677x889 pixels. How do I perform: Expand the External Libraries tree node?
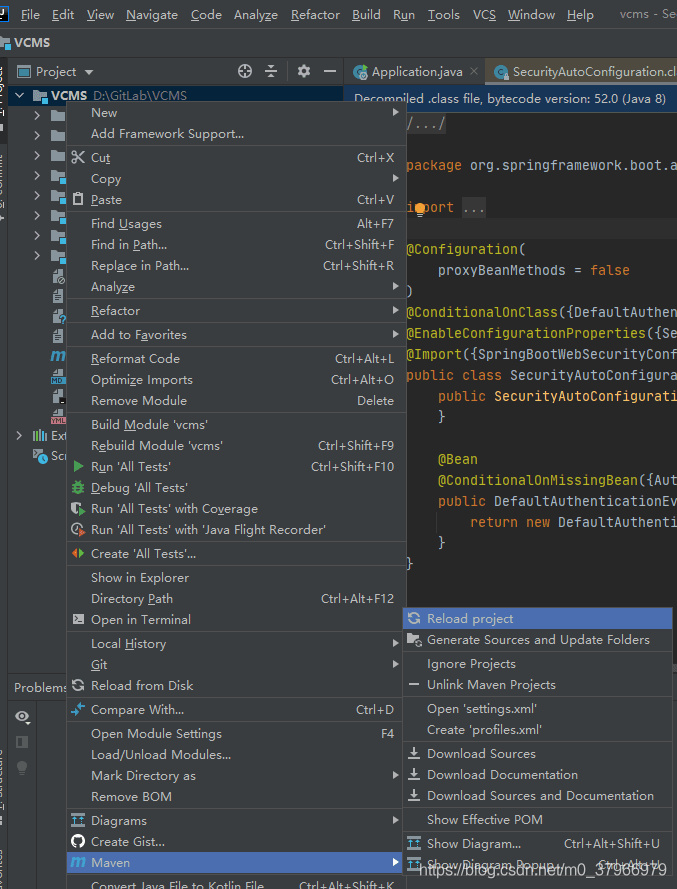coord(20,435)
